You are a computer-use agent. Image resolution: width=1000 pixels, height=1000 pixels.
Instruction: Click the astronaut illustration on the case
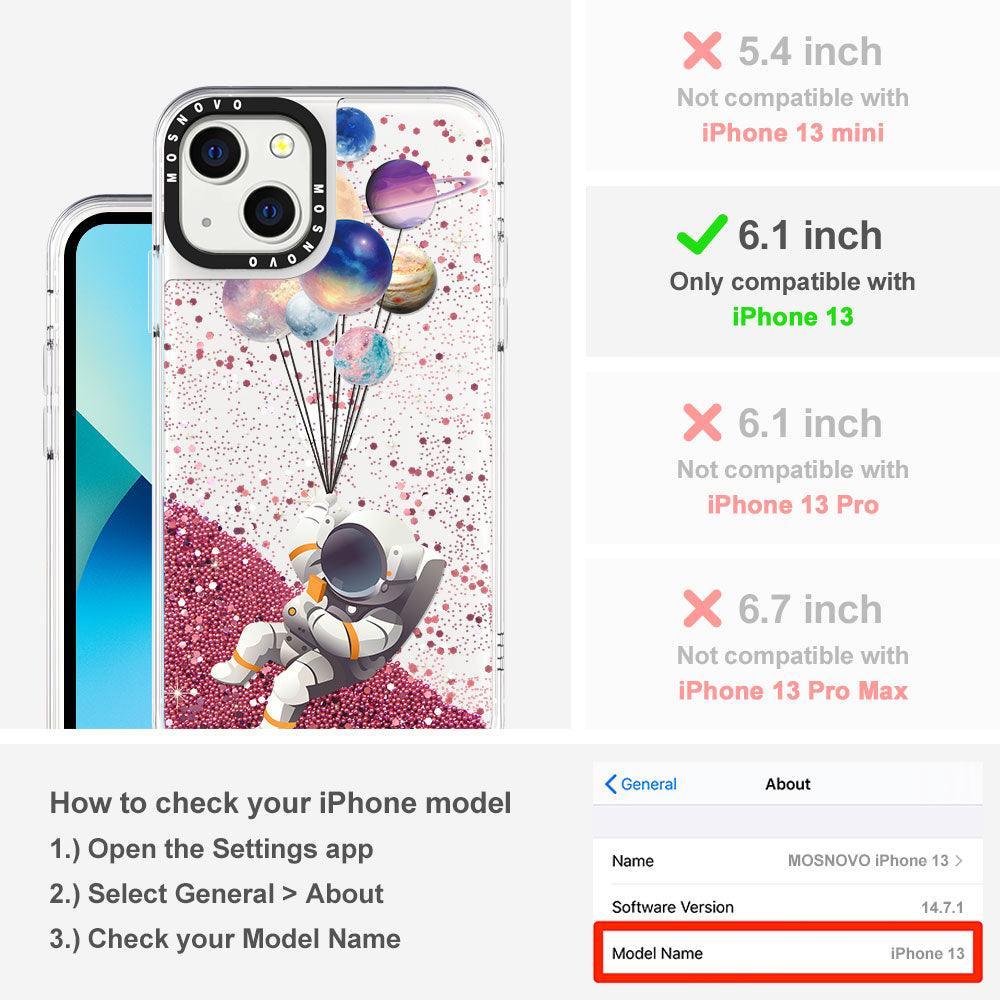[328, 612]
